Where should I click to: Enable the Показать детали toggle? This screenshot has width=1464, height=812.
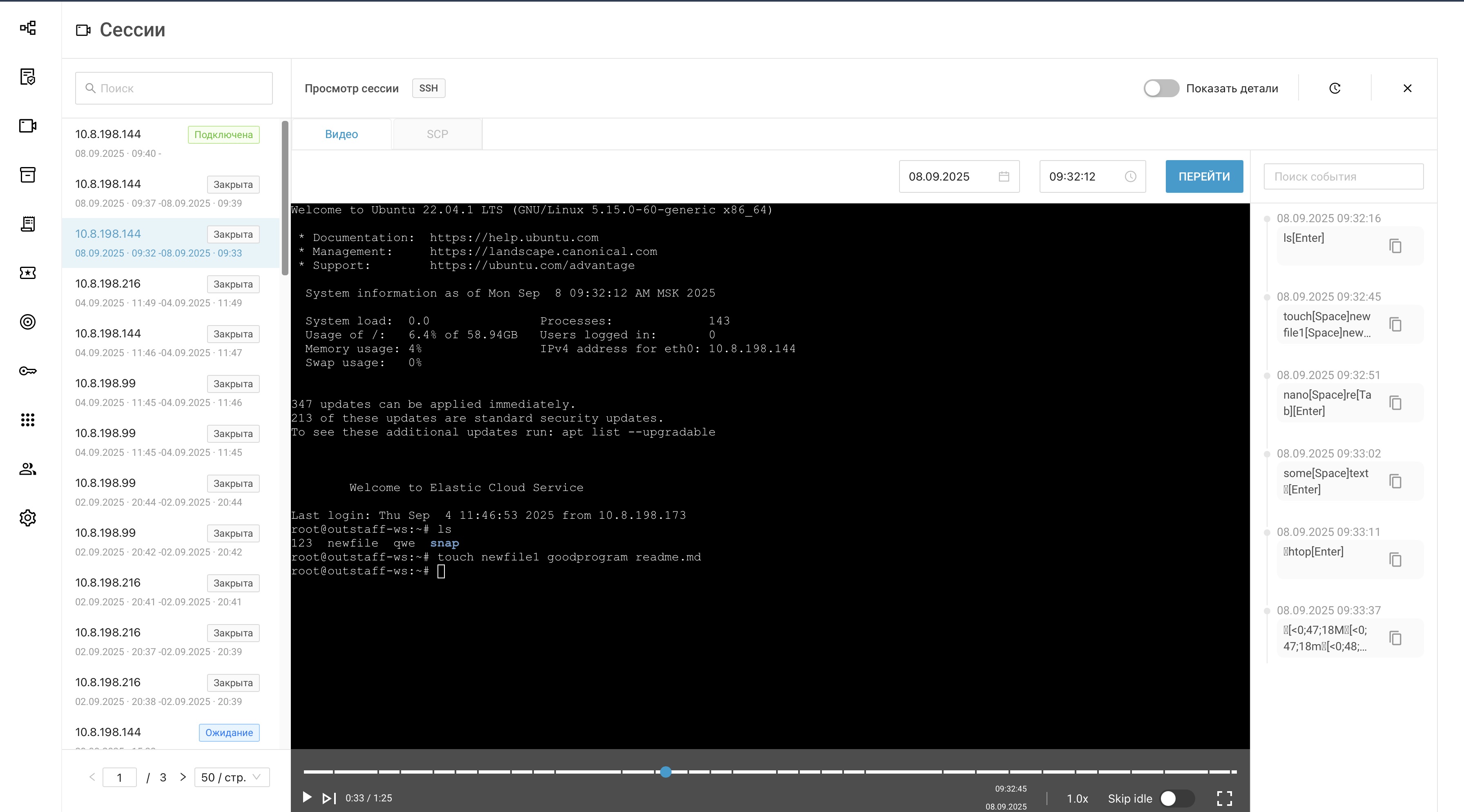tap(1161, 88)
